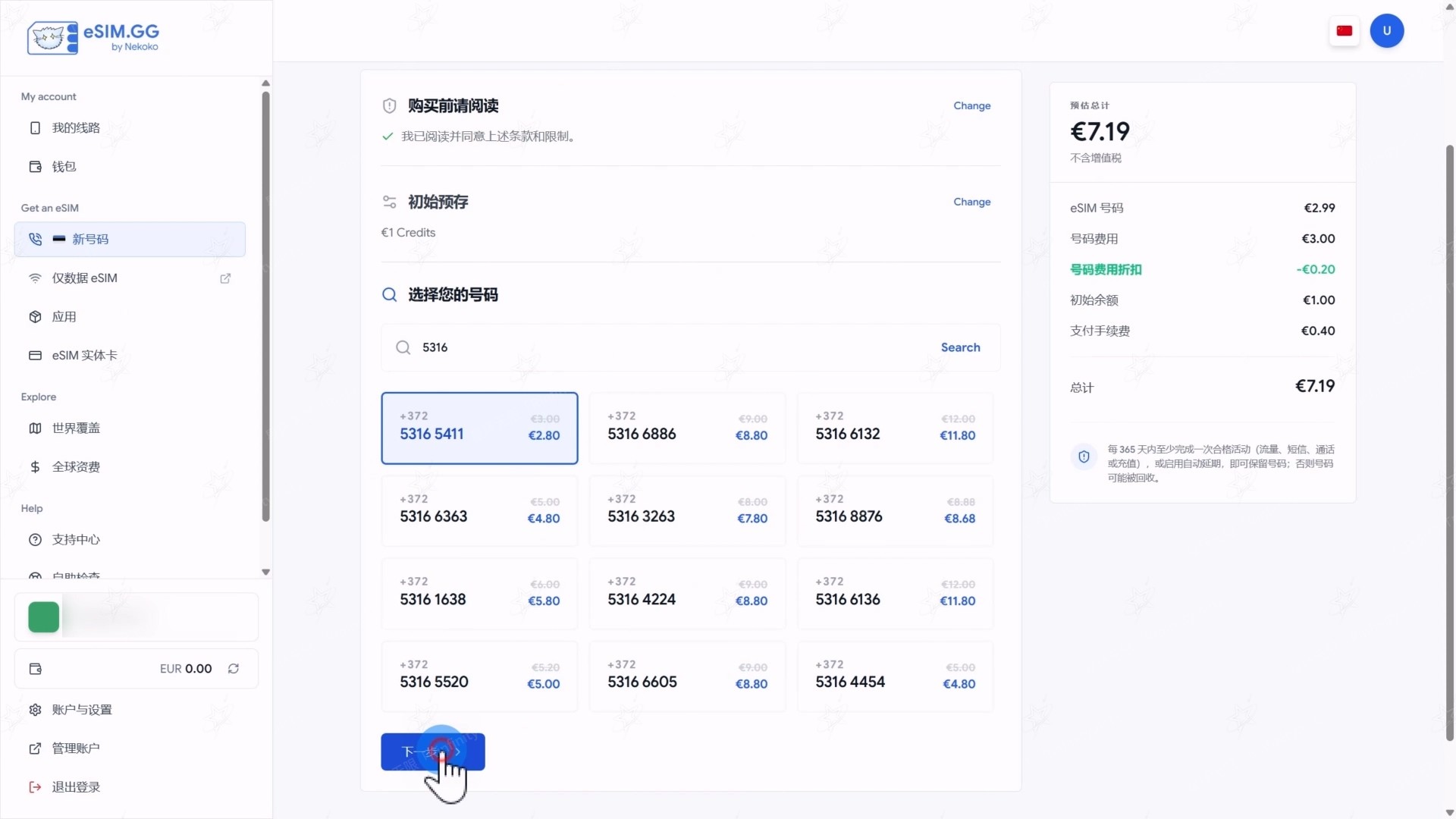Choose number 5316 4224 at €8.80

pyautogui.click(x=687, y=593)
